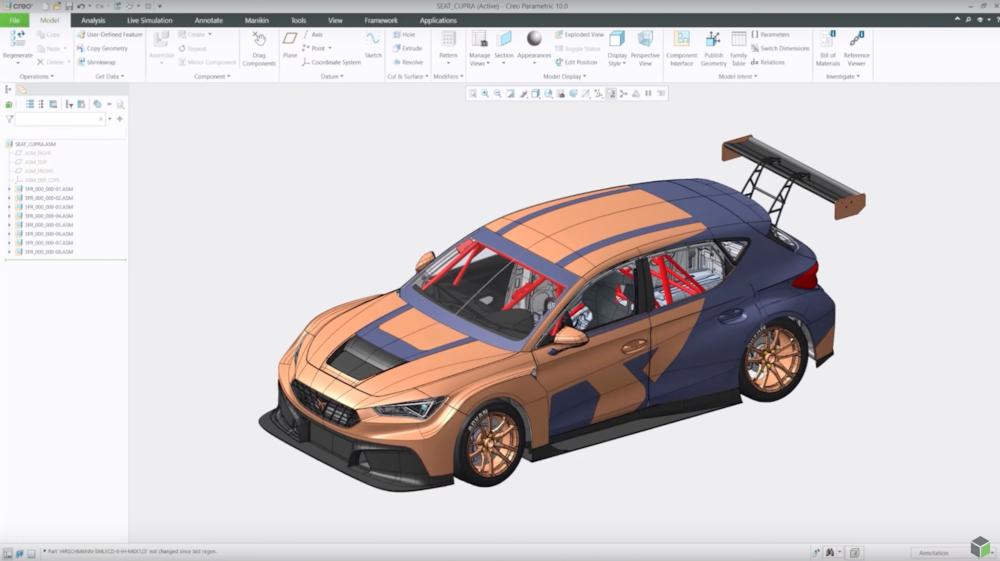The width and height of the screenshot is (1000, 561).
Task: Switch to the Manikin tab
Action: (256, 20)
